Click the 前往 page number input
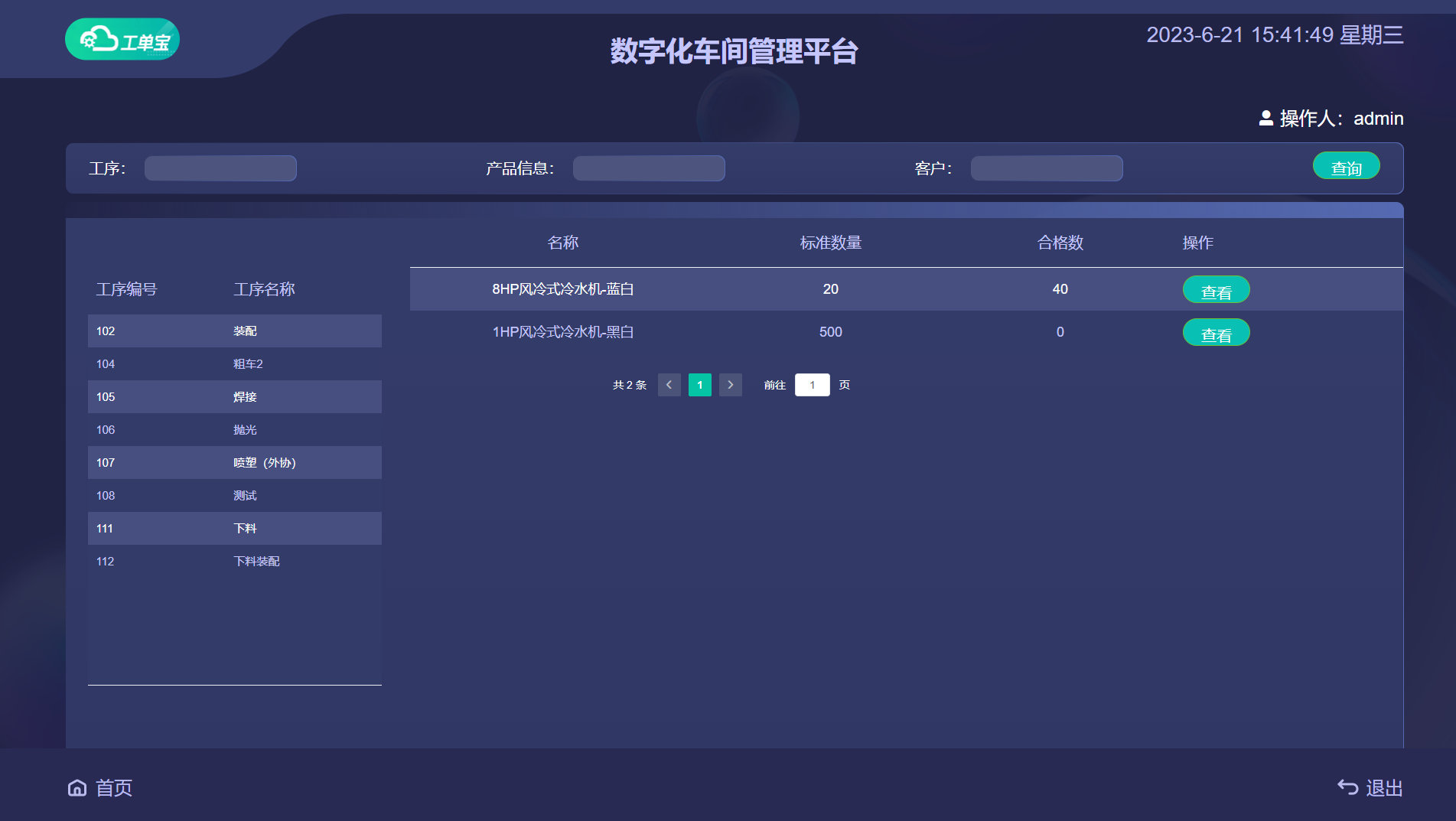Image resolution: width=1456 pixels, height=821 pixels. point(812,385)
